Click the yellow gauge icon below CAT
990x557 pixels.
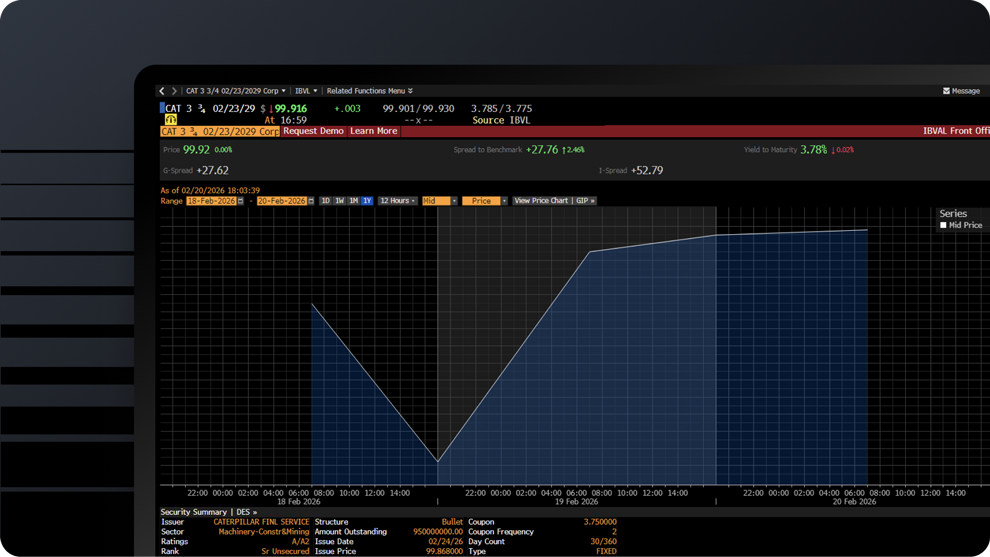(x=171, y=120)
